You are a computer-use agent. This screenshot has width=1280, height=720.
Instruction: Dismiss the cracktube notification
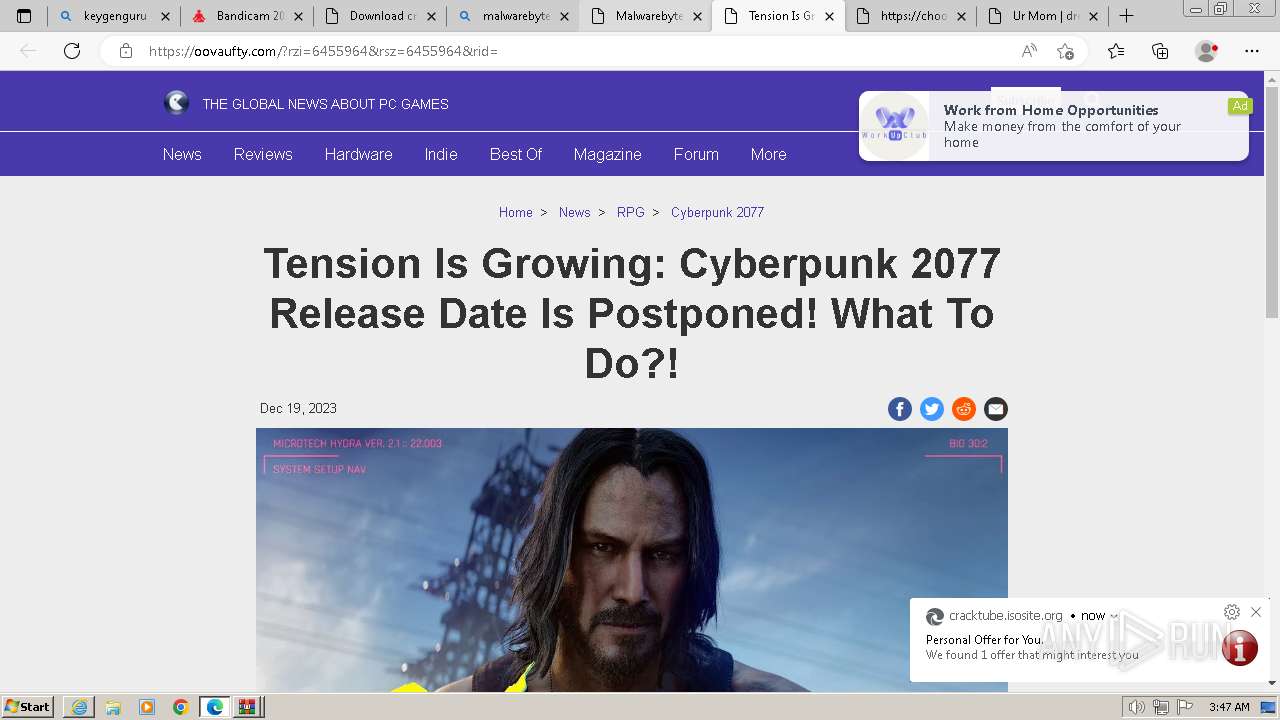tap(1256, 612)
